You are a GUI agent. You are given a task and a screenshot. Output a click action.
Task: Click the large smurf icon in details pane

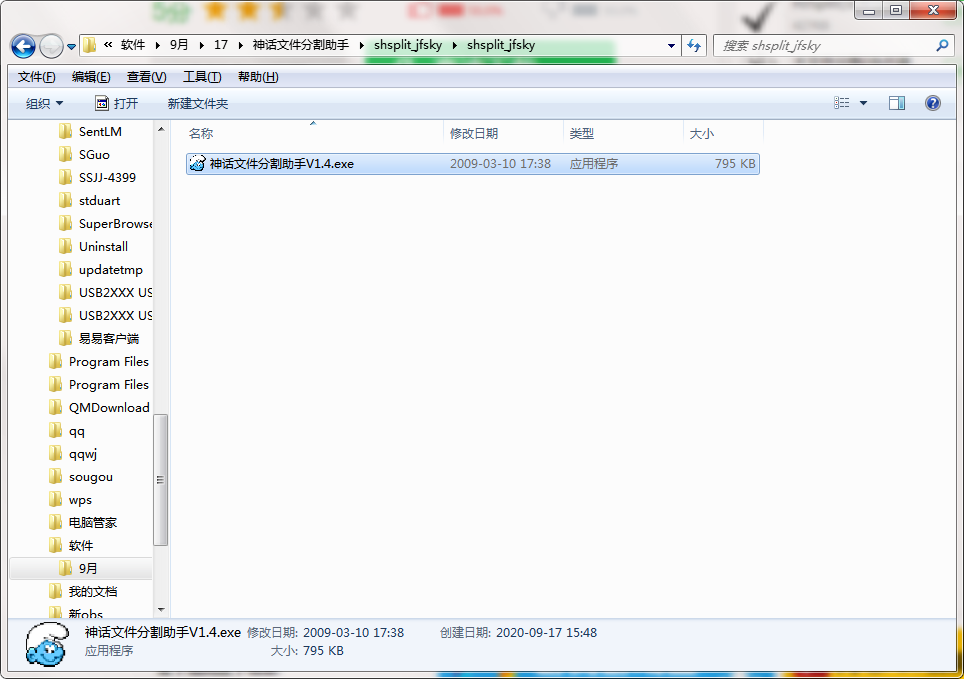tap(47, 643)
